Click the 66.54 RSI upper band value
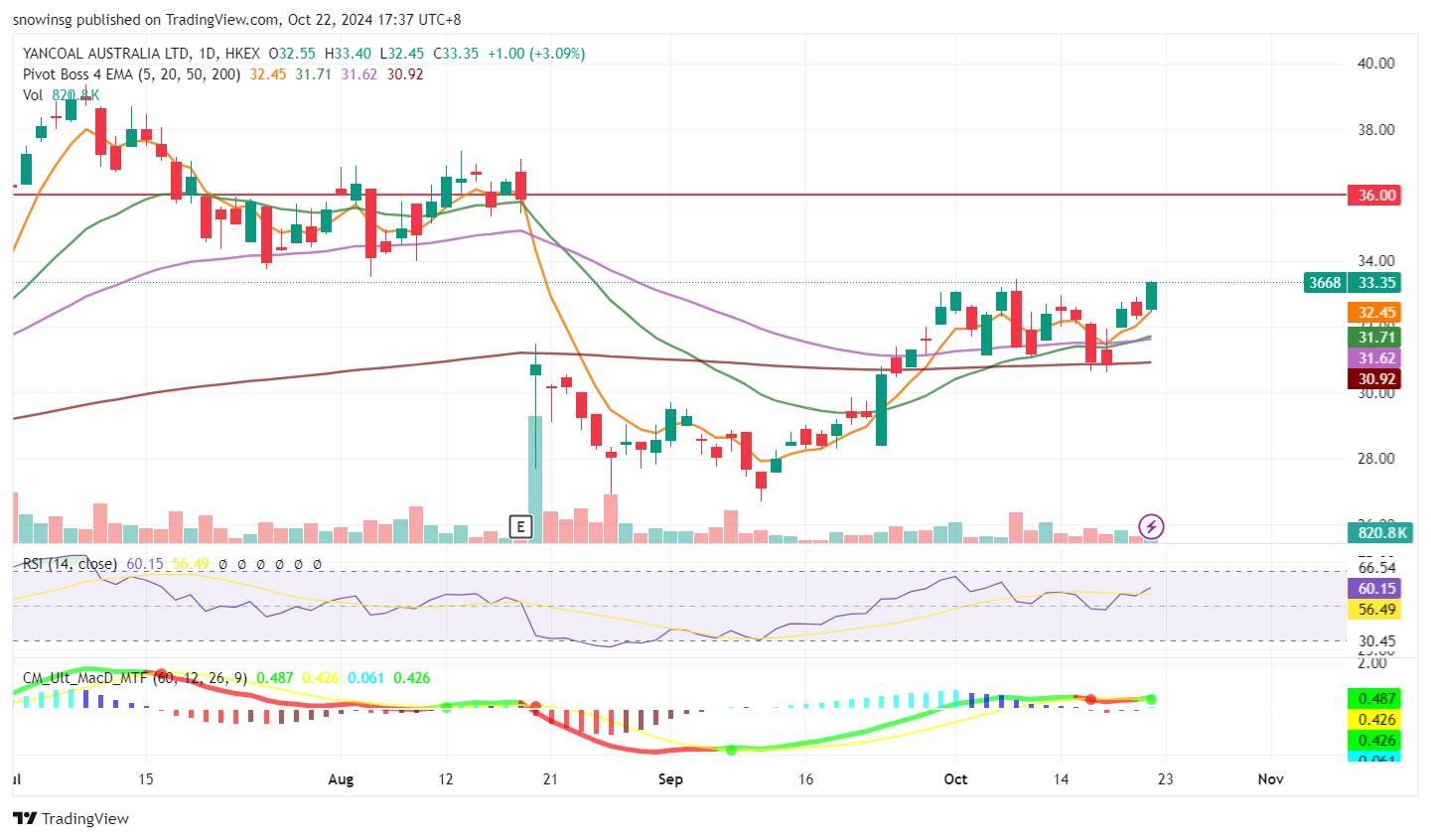The height and width of the screenshot is (840, 1431). coord(1376,568)
